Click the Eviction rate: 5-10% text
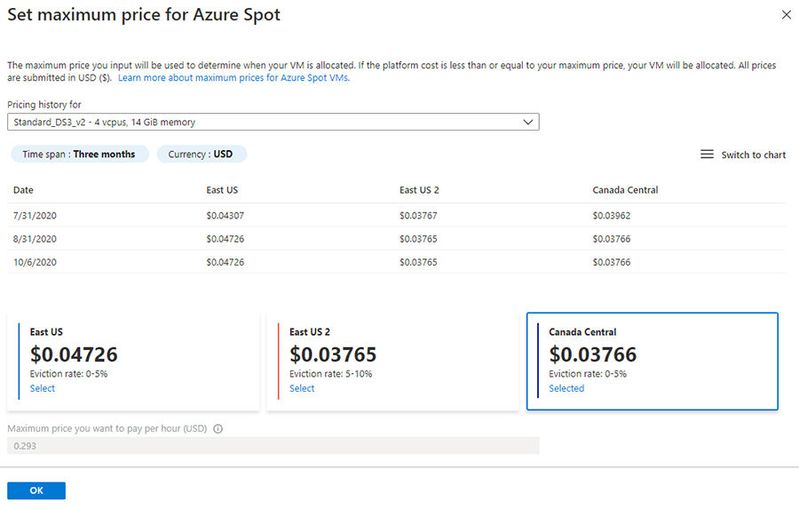This screenshot has width=799, height=509. [331, 373]
